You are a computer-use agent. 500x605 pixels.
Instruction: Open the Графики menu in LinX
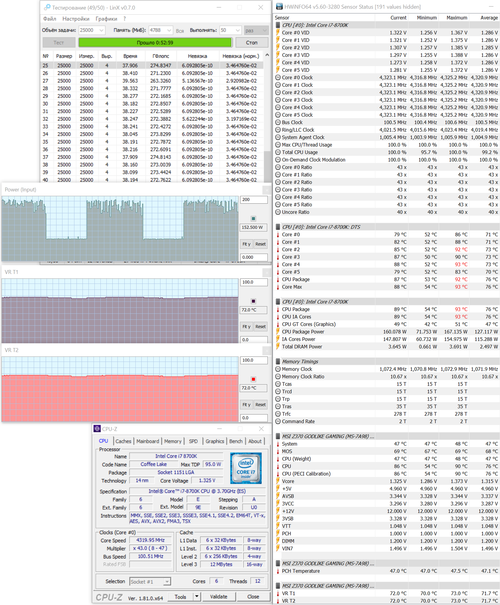pos(106,19)
